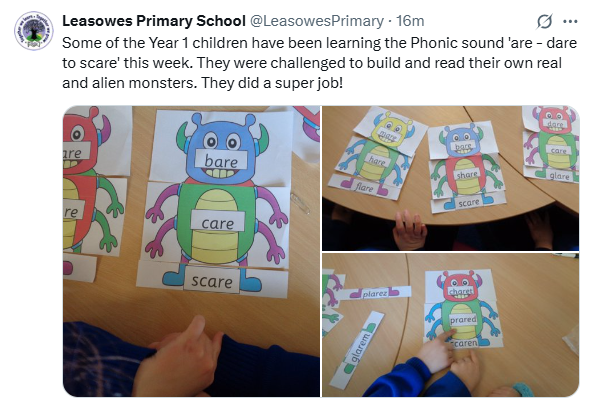Open the @LeasowesPrimary handle link
The width and height of the screenshot is (590, 405).
pos(317,21)
